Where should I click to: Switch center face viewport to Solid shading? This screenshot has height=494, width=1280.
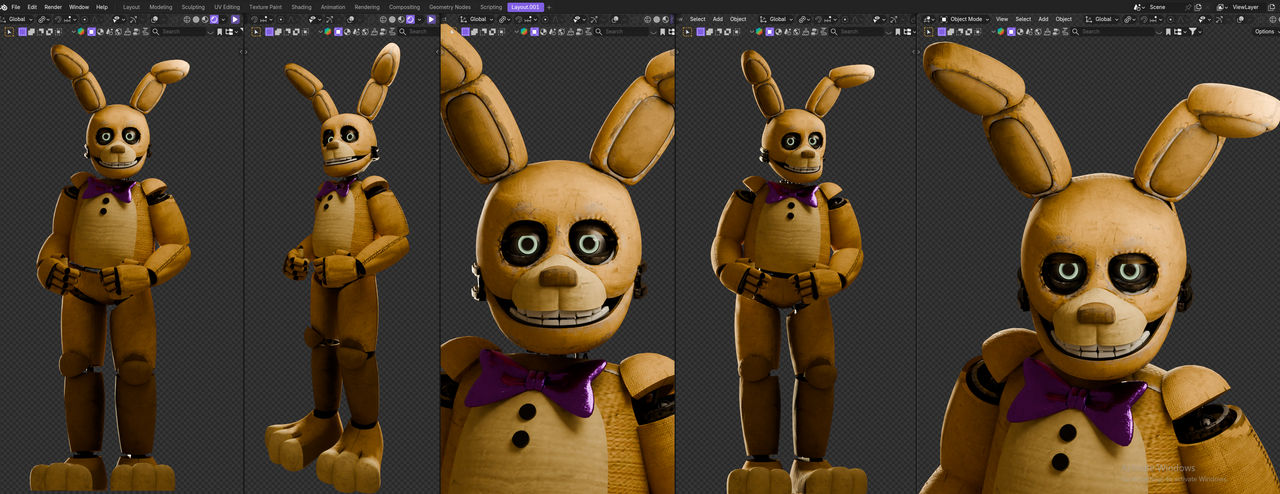coord(657,19)
